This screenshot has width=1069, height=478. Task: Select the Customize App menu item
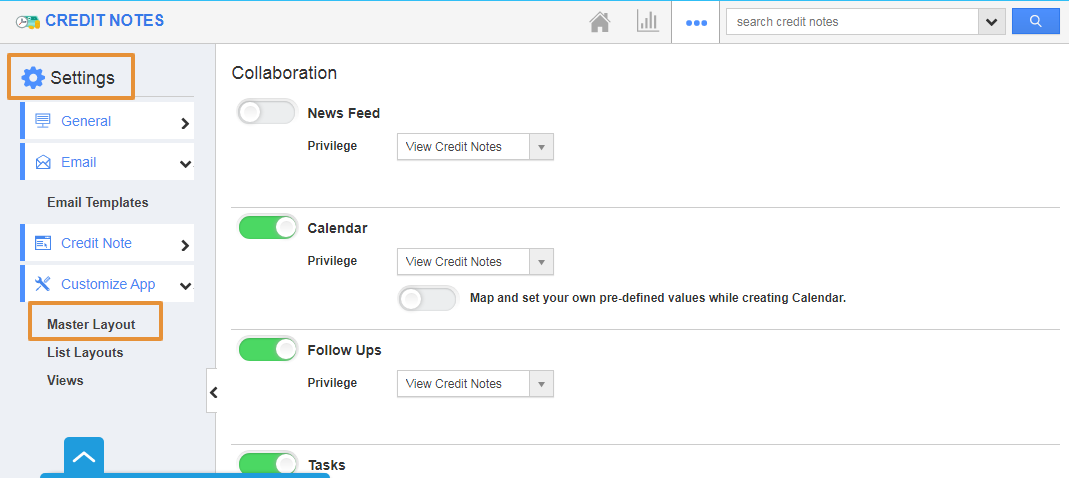tap(107, 284)
